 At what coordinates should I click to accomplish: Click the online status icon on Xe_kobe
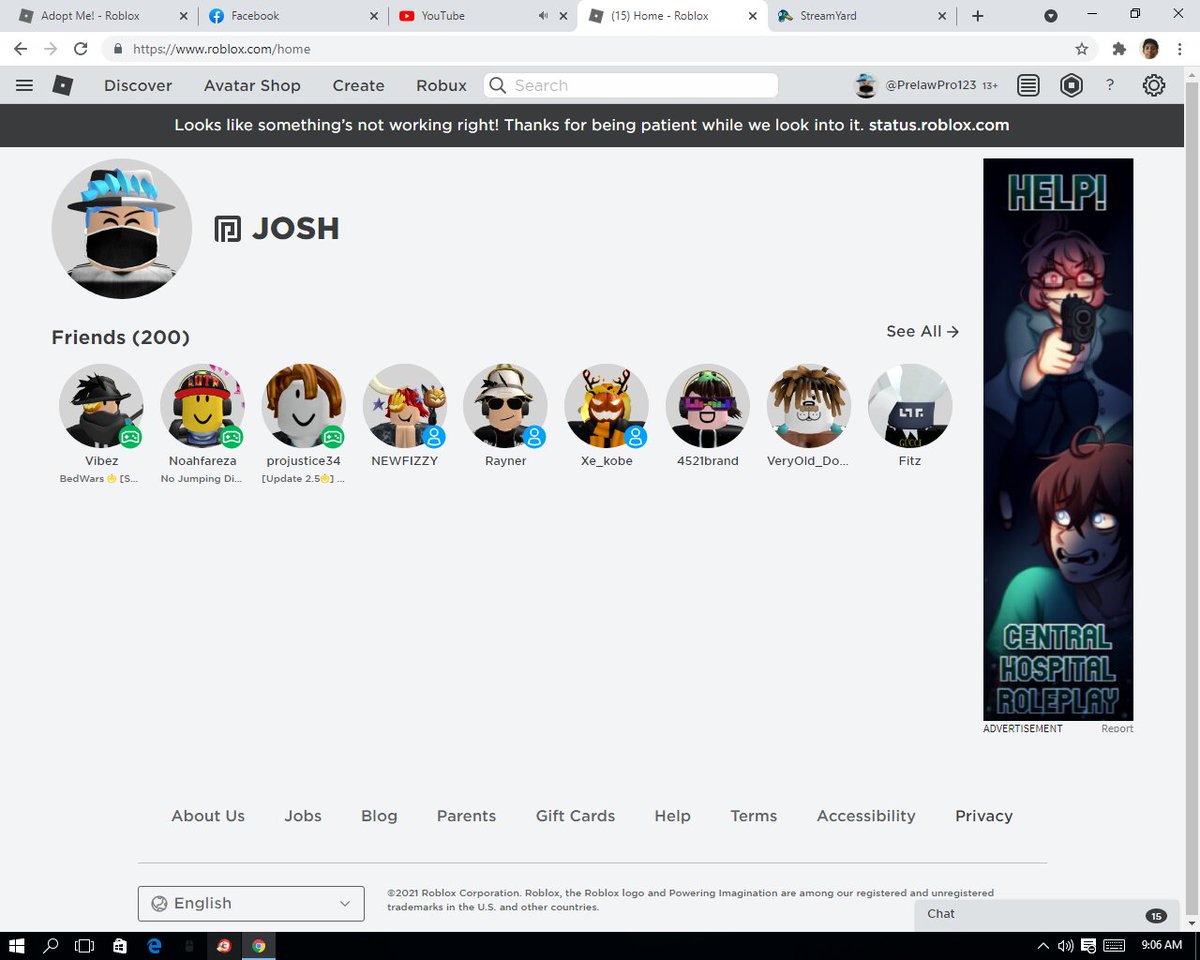coord(636,436)
